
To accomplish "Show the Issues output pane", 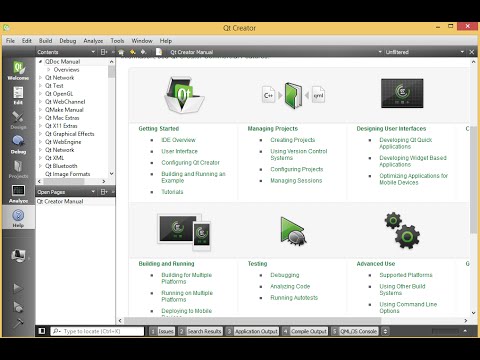I will (162, 331).
